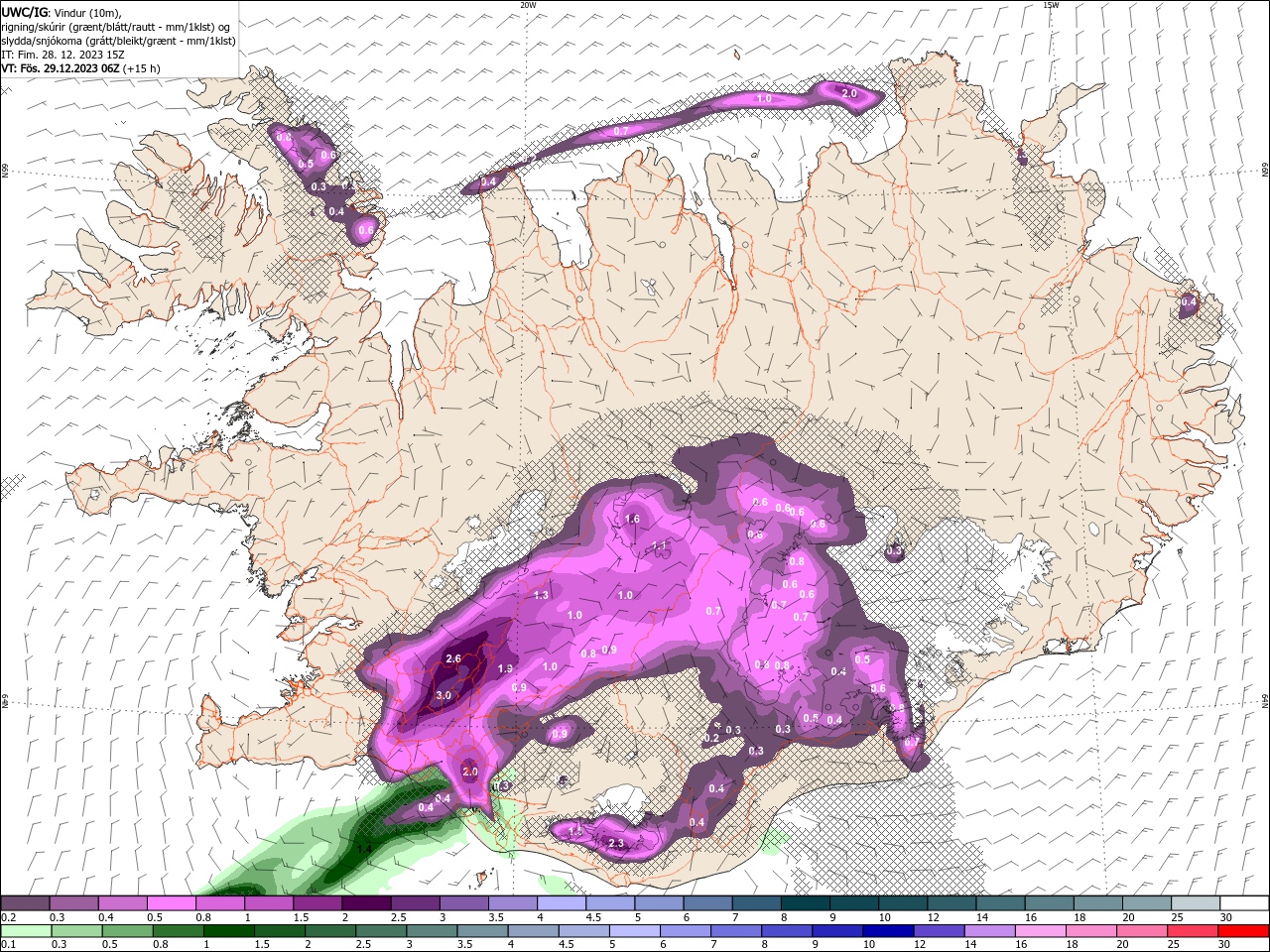Screen dimensions: 1270x952
Task: Click the '4.5' label under the upper legend row
Action: point(592,917)
